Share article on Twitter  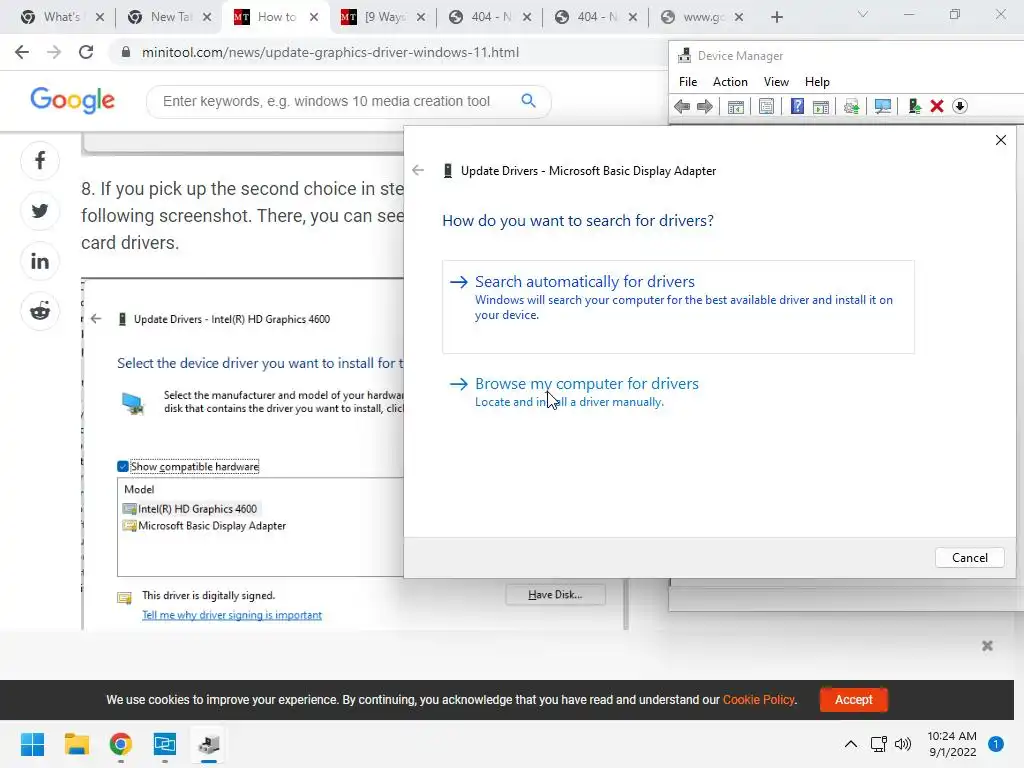click(x=40, y=211)
